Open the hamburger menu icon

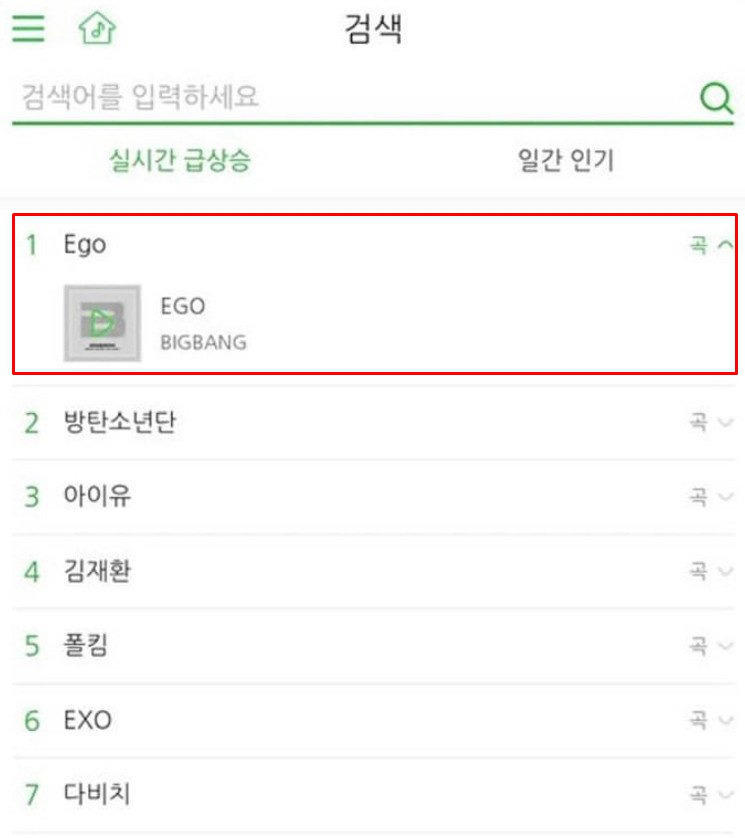click(x=28, y=28)
